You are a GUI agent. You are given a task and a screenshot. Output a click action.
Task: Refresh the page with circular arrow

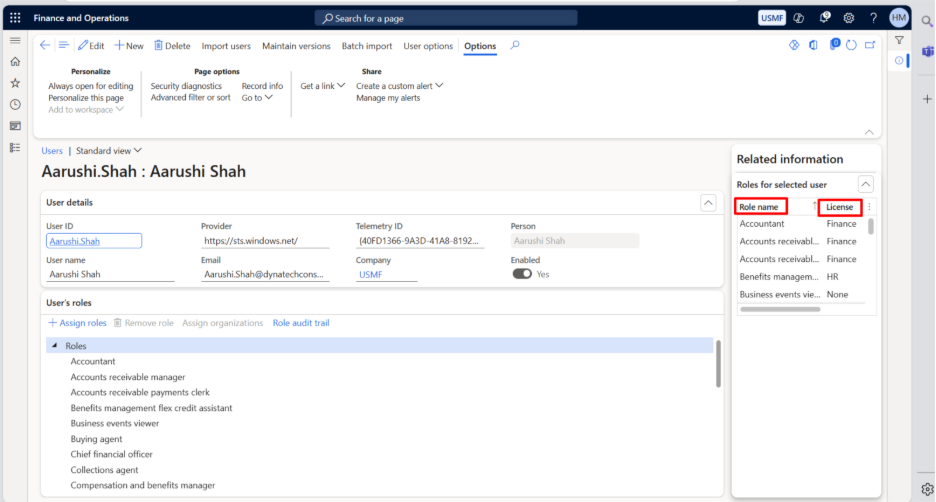(x=851, y=45)
